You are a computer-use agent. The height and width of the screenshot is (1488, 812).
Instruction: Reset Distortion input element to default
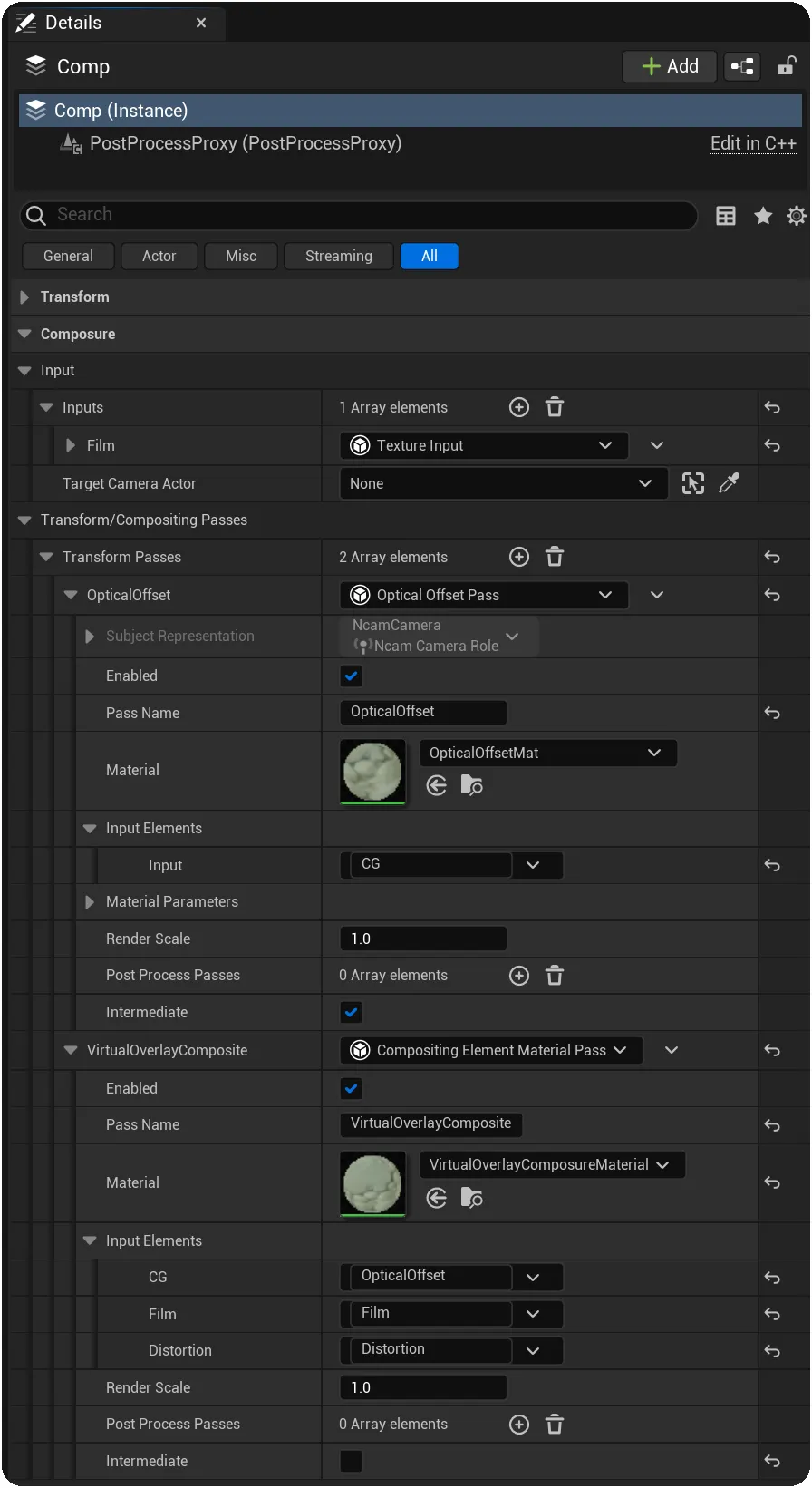[772, 1351]
